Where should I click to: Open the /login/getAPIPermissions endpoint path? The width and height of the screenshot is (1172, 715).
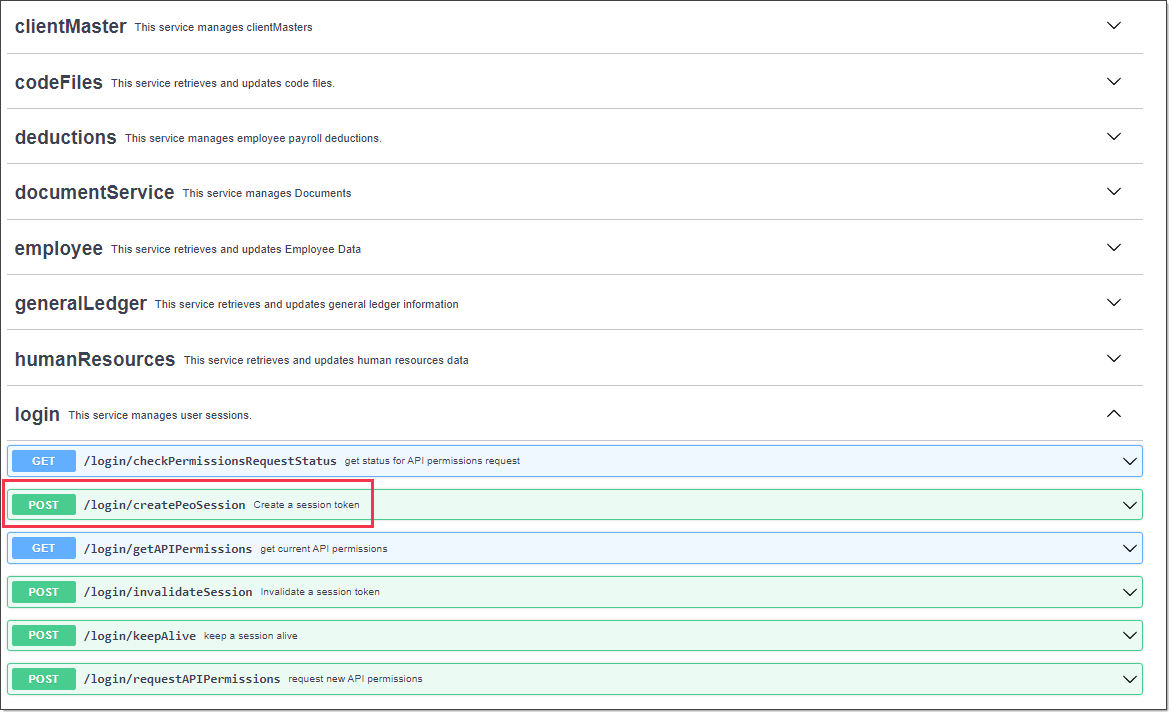click(x=168, y=549)
